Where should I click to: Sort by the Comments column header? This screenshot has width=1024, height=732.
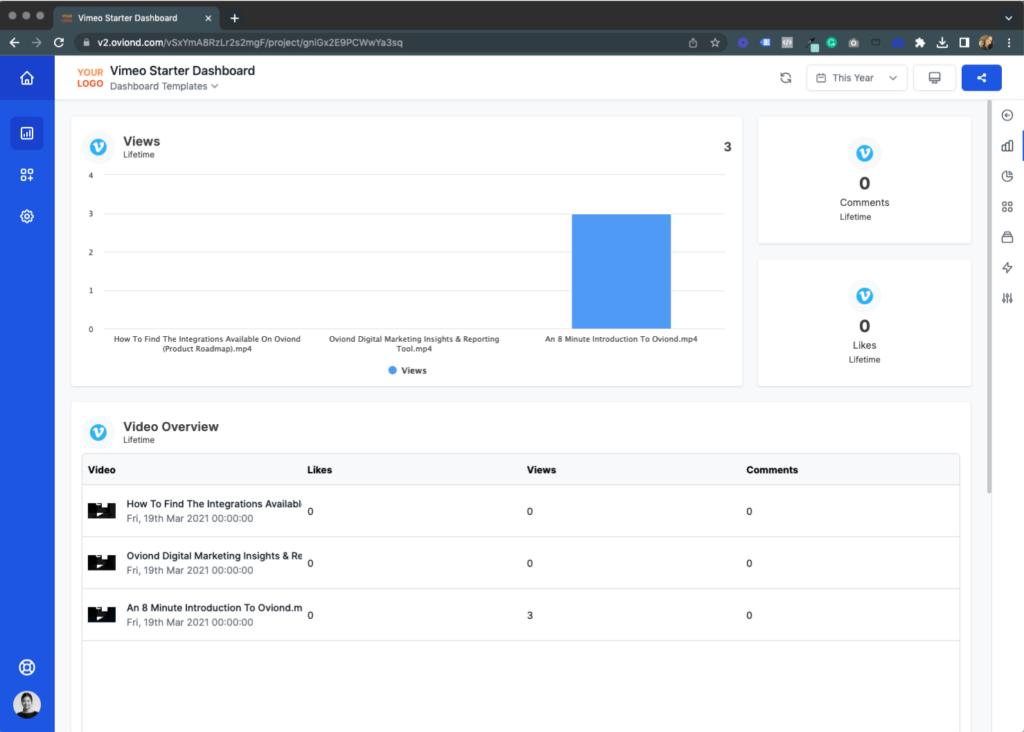tap(772, 469)
